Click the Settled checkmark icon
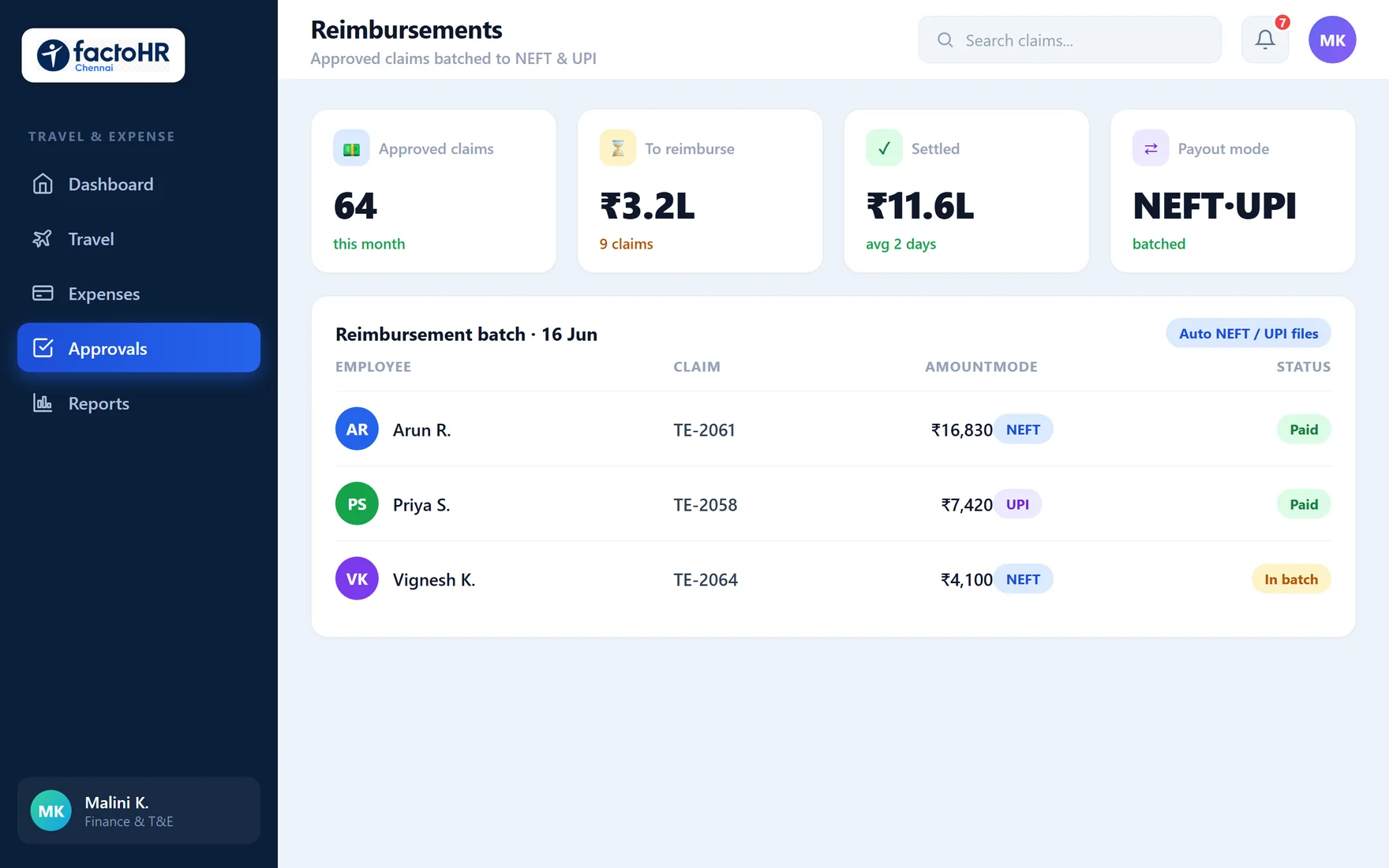Image resolution: width=1389 pixels, height=868 pixels. (x=884, y=148)
